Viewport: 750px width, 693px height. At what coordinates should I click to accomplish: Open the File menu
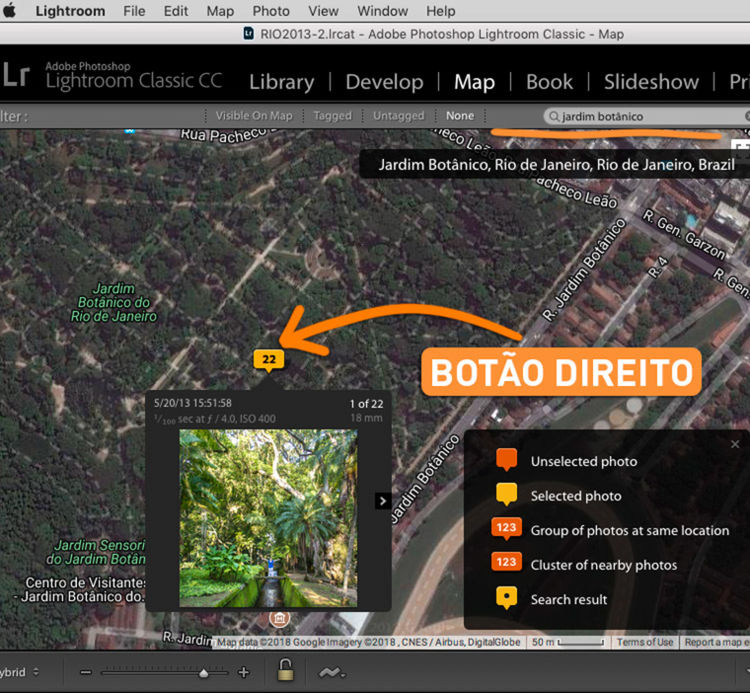pyautogui.click(x=134, y=11)
